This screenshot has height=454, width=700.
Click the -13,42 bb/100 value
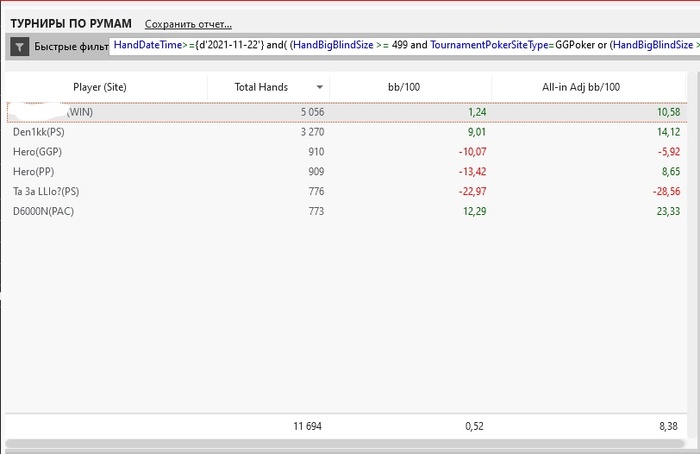pyautogui.click(x=472, y=171)
